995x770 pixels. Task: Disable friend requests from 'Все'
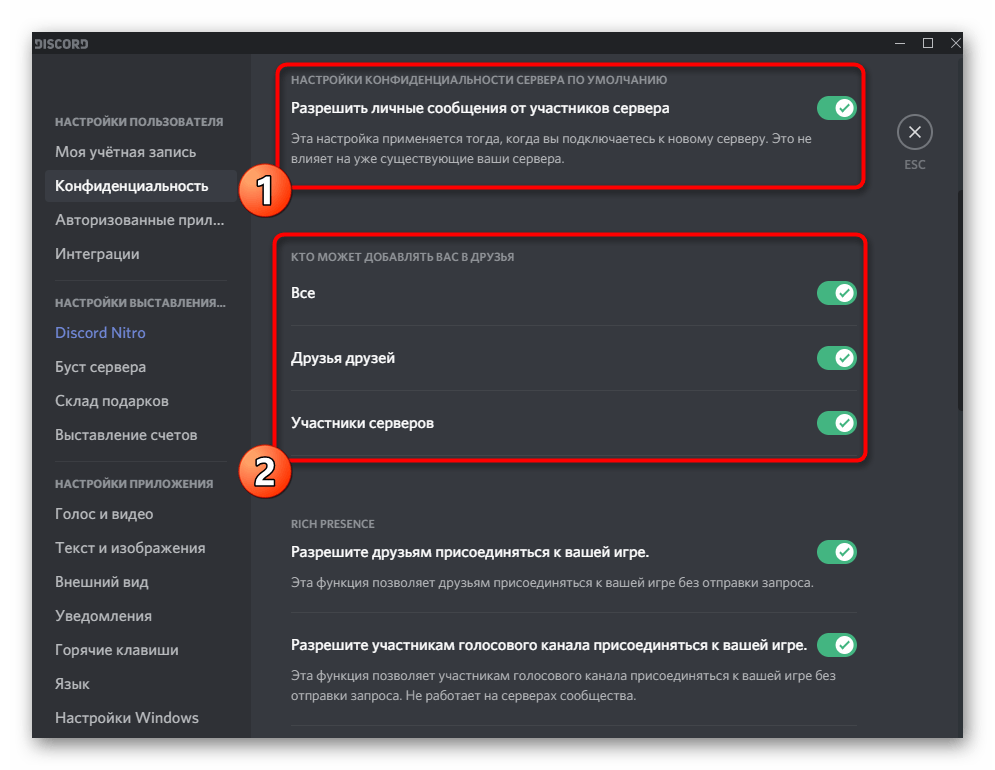tap(836, 293)
